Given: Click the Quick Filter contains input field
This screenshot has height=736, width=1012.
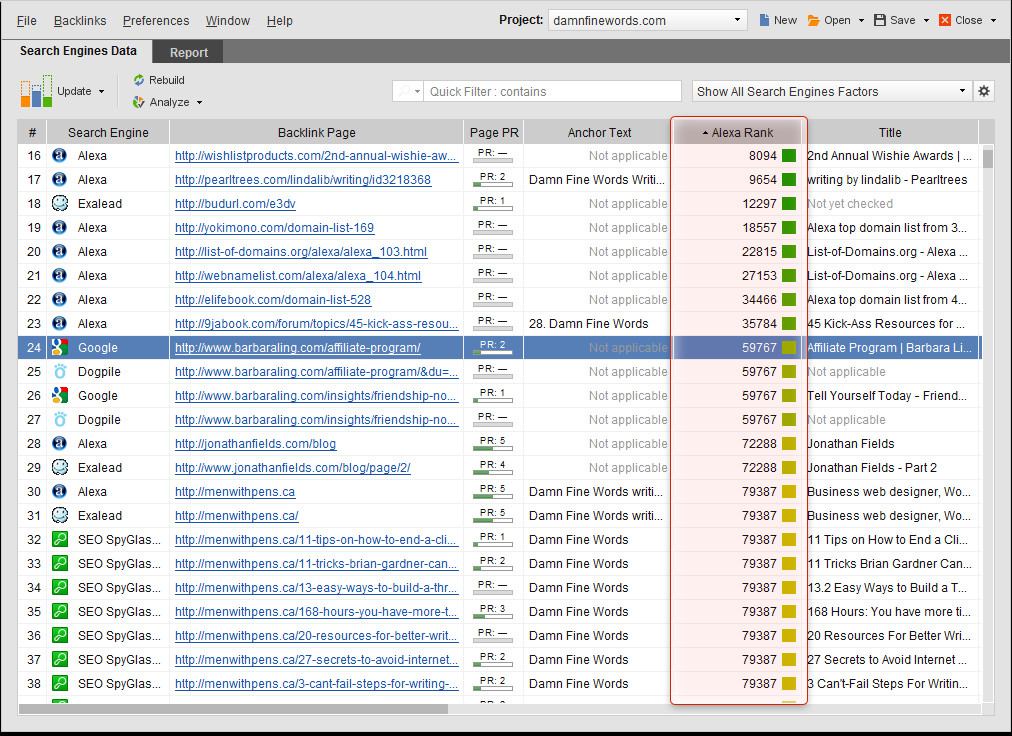Looking at the screenshot, I should tap(553, 92).
